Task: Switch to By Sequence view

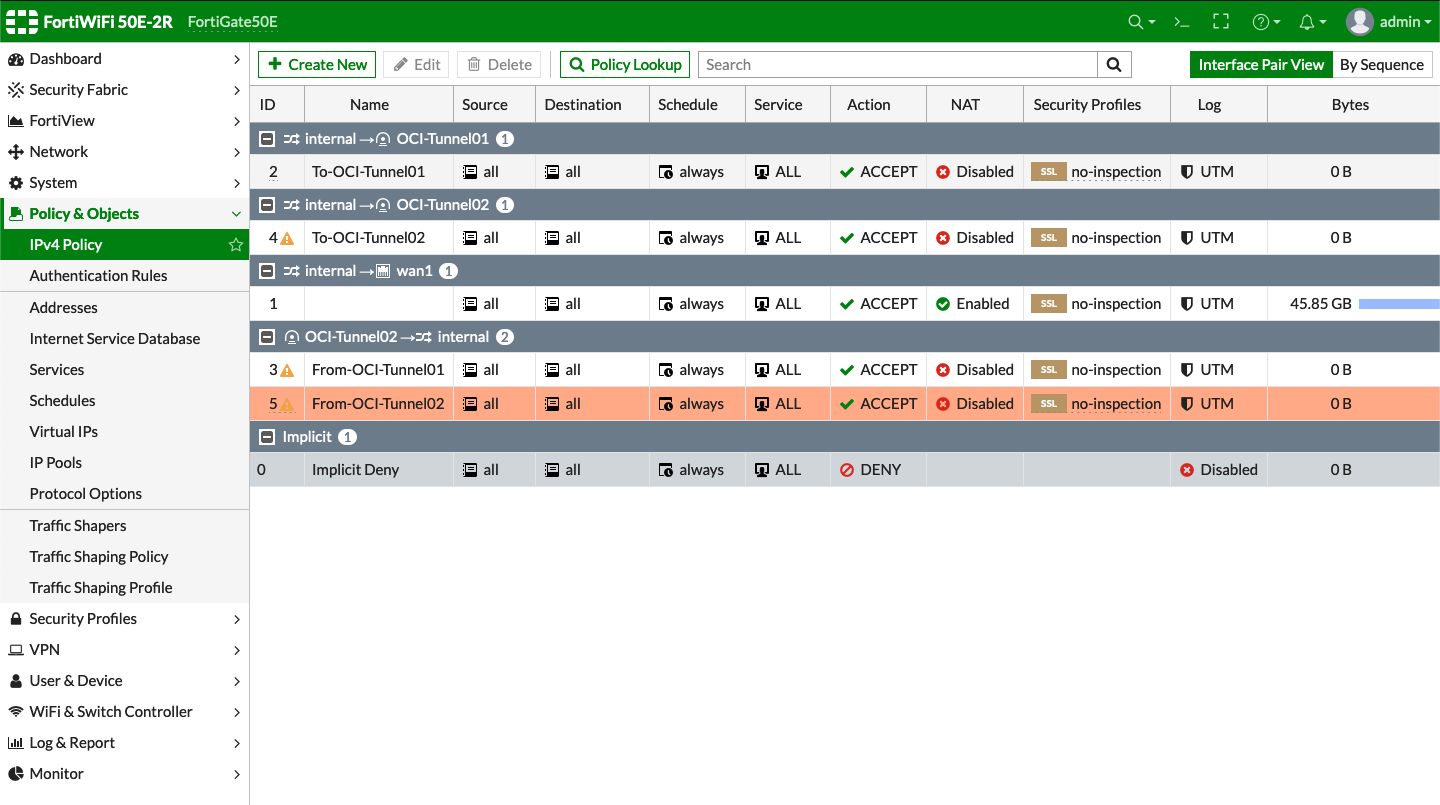Action: [1382, 64]
